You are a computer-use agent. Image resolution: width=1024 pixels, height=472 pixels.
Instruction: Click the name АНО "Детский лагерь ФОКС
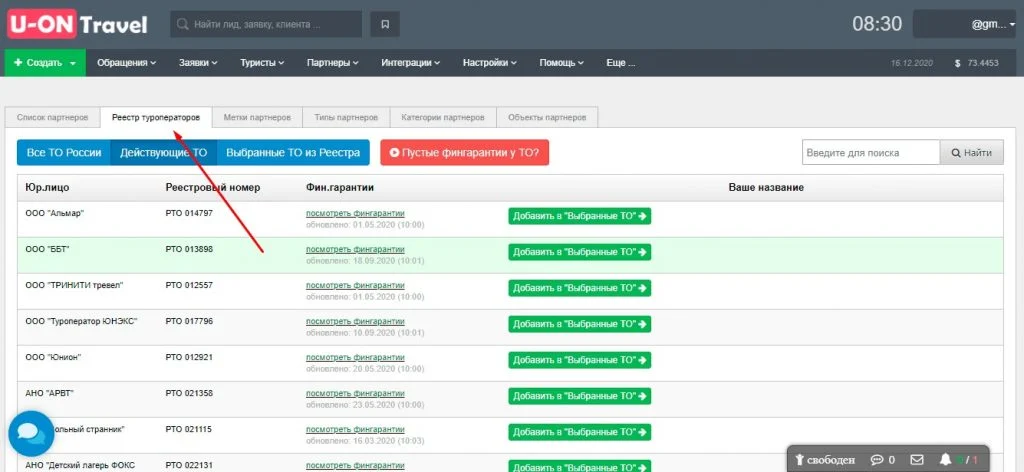point(80,465)
